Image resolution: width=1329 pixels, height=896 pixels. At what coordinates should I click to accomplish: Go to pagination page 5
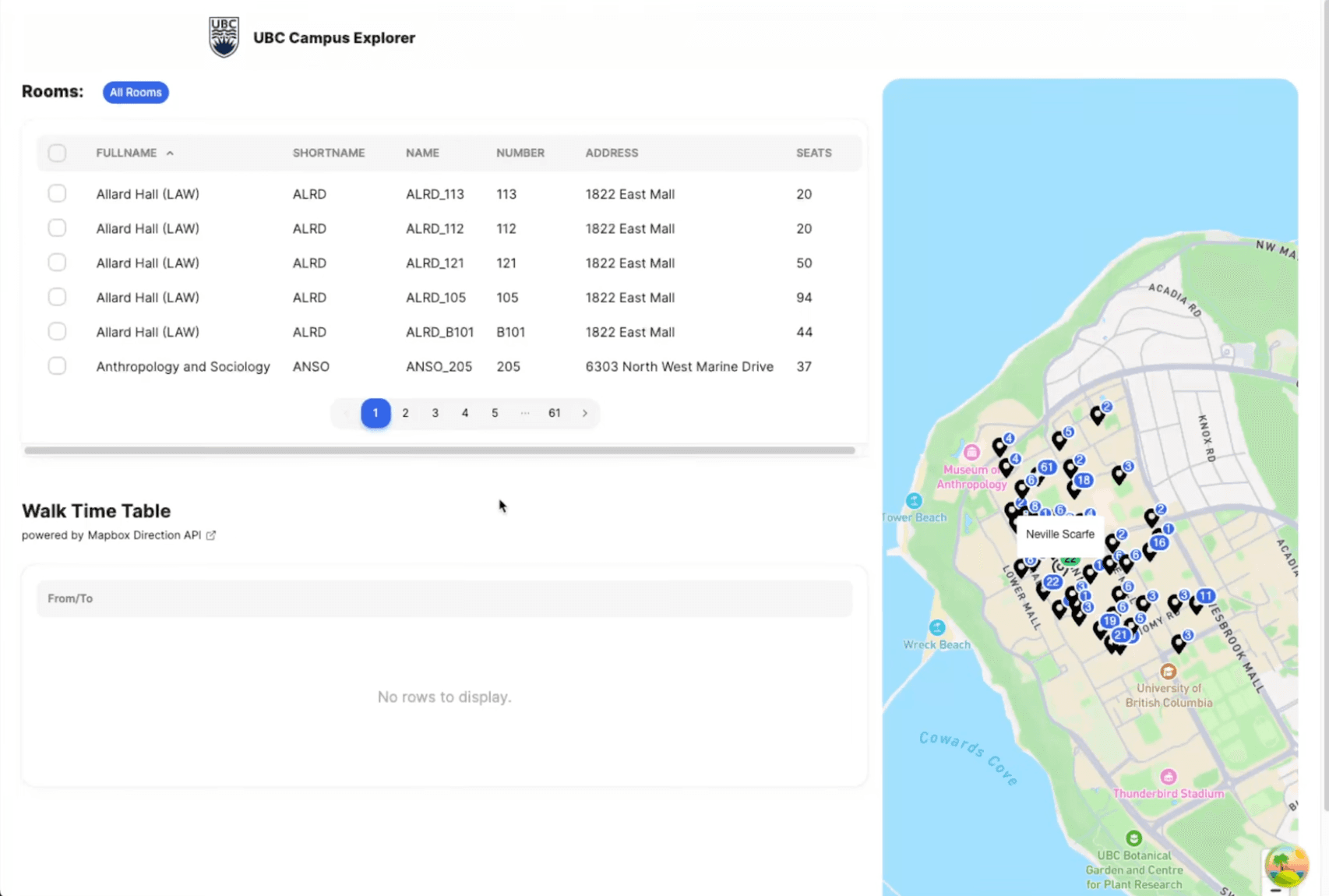pos(495,413)
